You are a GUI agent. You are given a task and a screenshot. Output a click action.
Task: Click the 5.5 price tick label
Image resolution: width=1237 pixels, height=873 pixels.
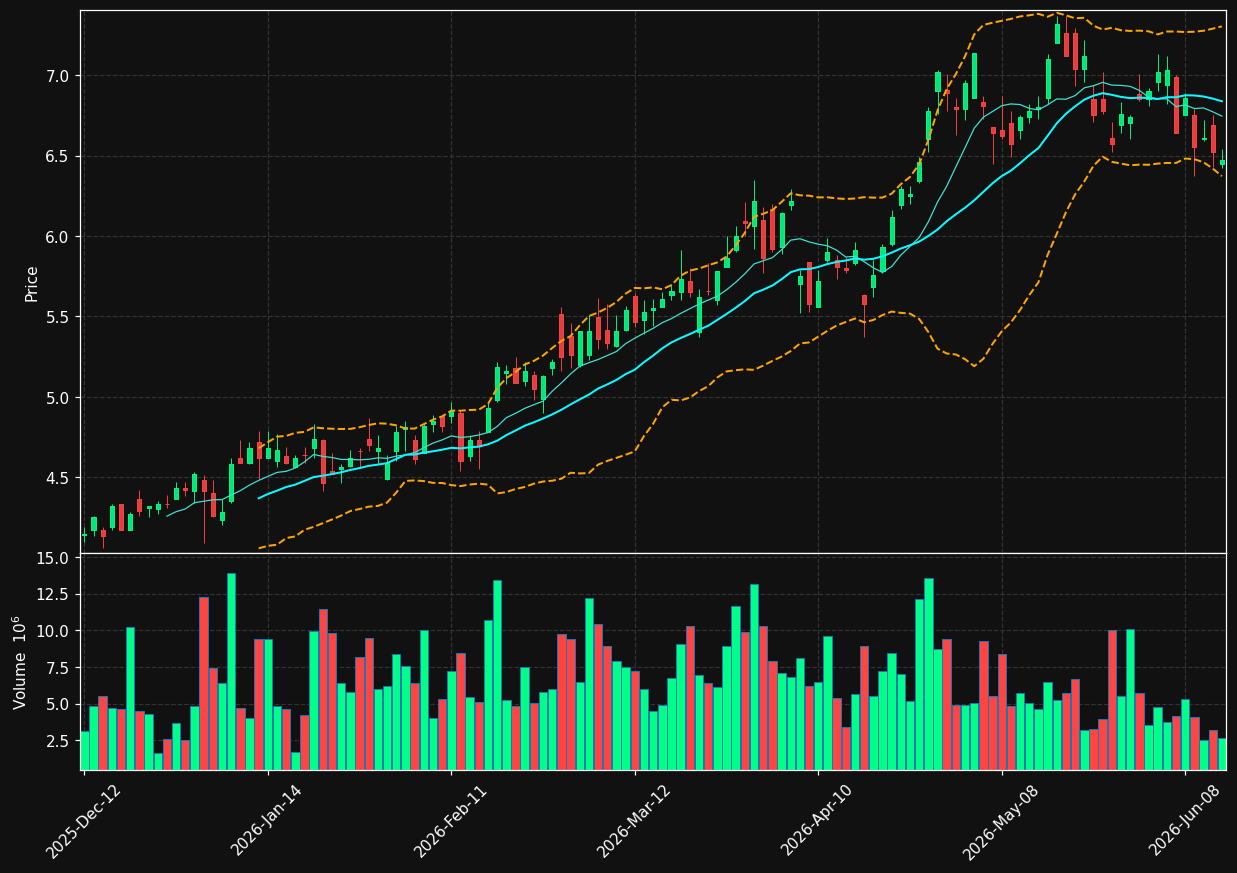[x=57, y=317]
